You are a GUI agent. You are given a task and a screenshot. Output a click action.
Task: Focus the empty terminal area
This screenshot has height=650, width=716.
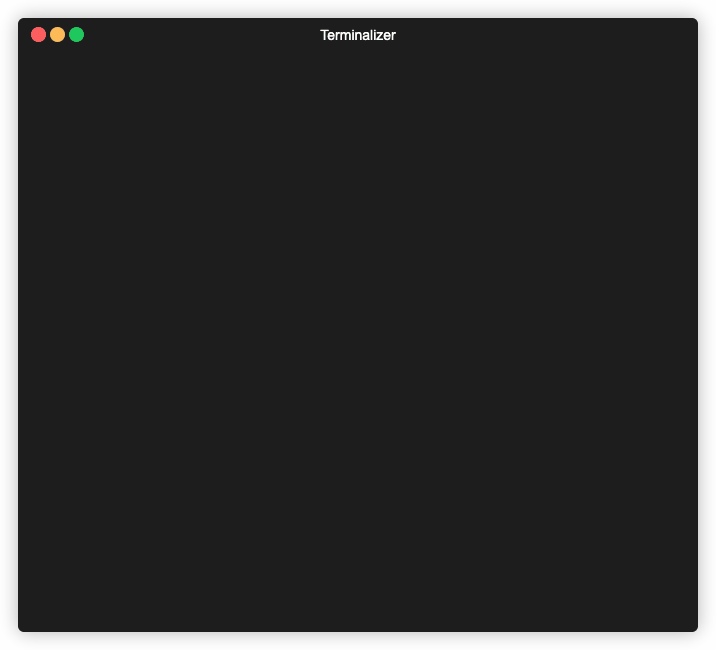[357, 340]
